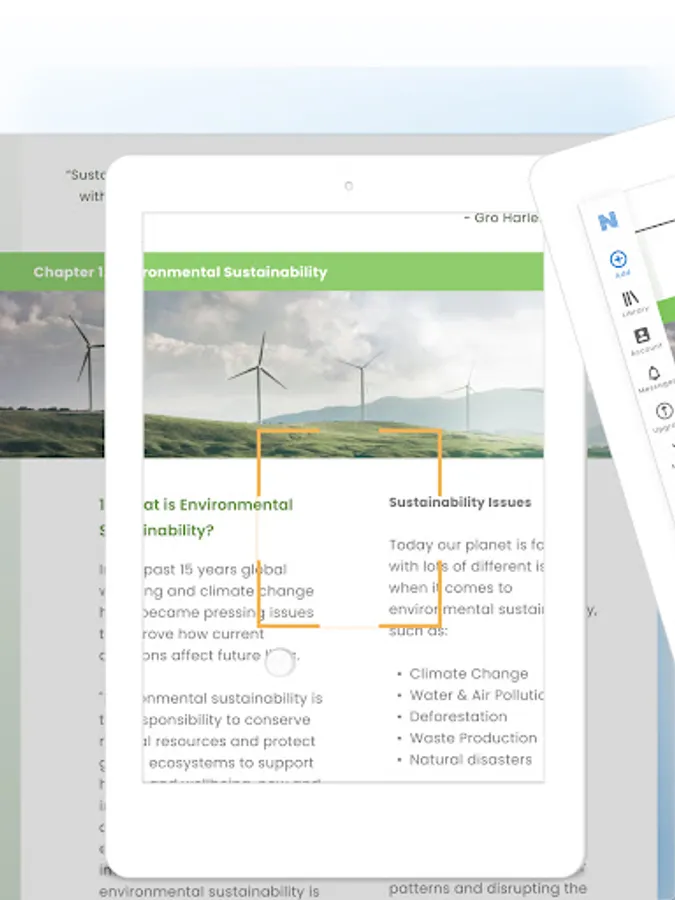This screenshot has width=675, height=900.
Task: Click the 'Natural disasters' bullet item
Action: point(470,759)
